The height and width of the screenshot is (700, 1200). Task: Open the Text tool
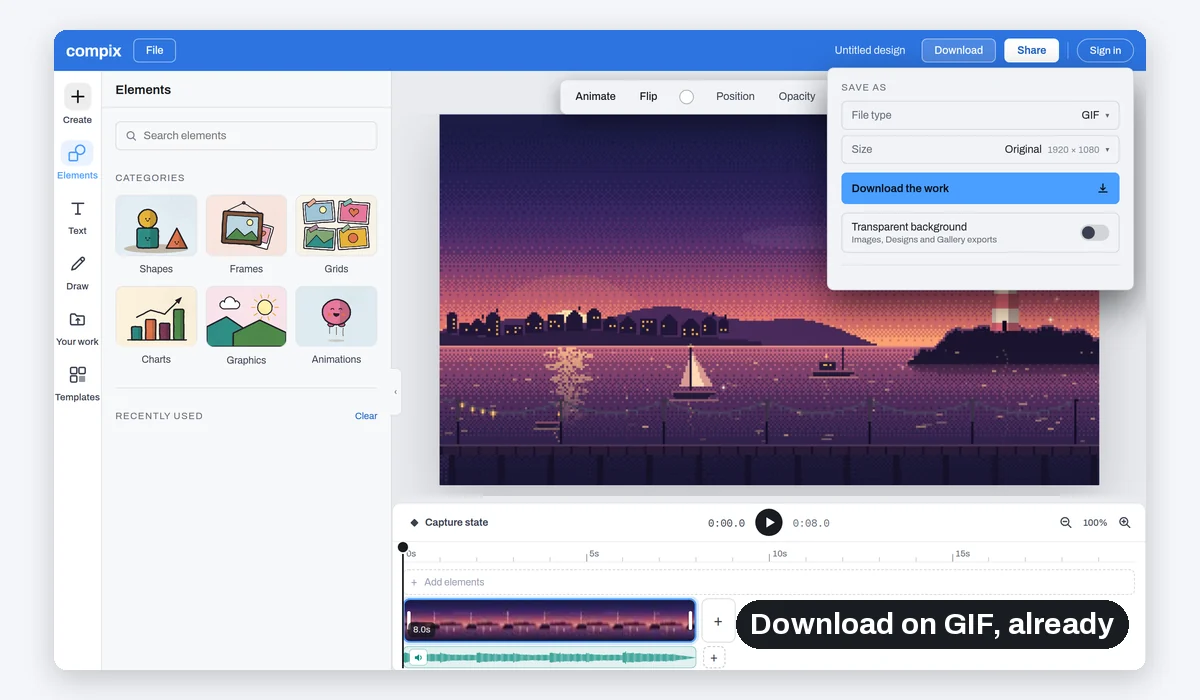77,216
